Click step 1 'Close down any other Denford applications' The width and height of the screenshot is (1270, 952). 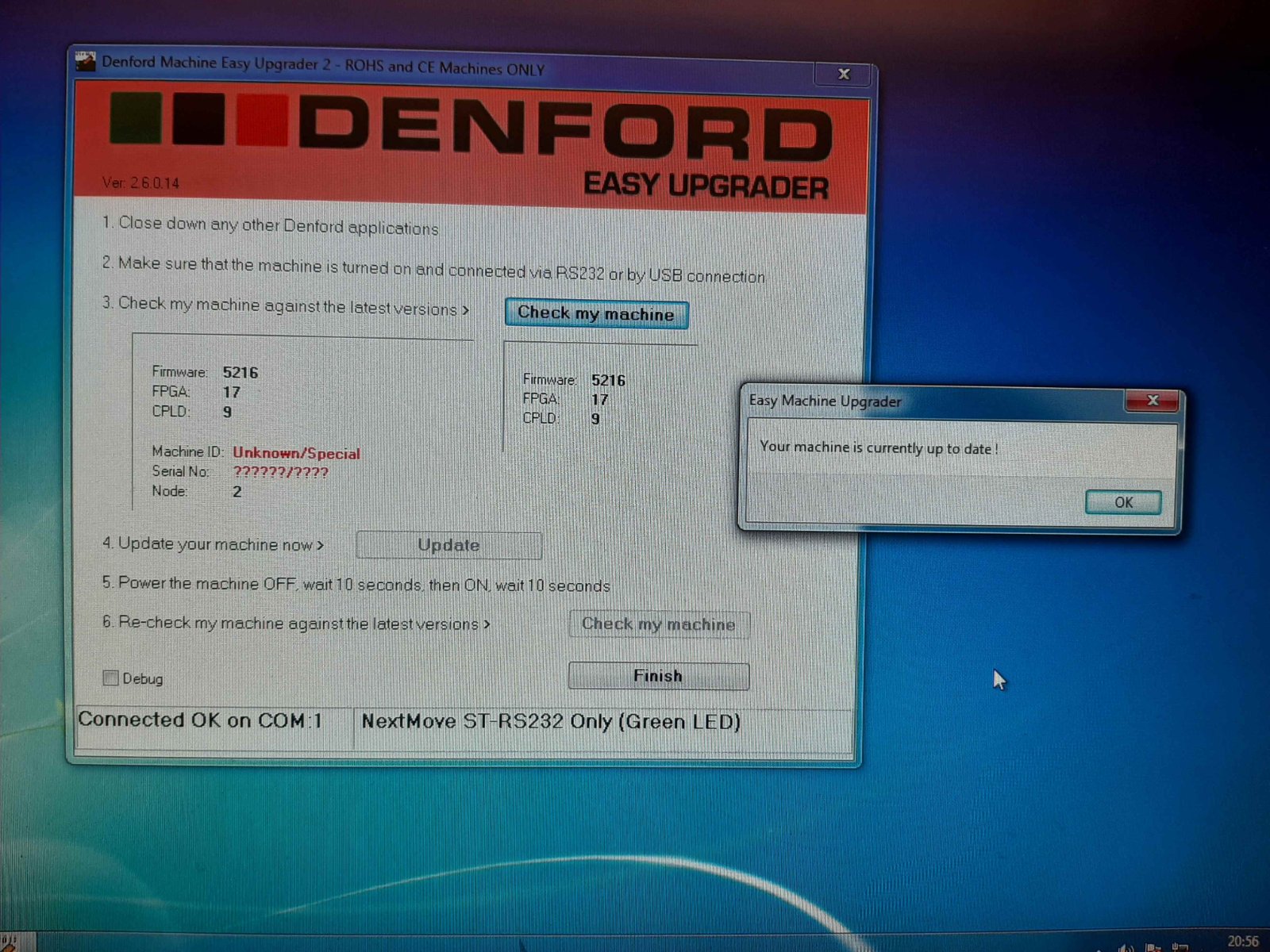[x=270, y=225]
